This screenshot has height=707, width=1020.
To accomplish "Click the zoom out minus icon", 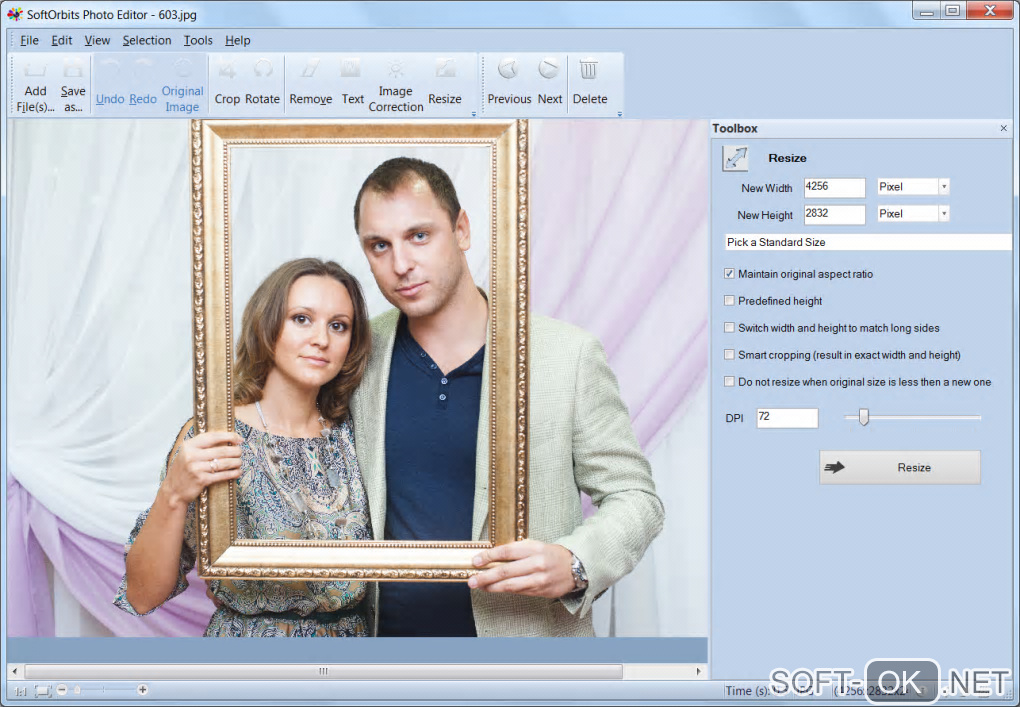I will [x=62, y=689].
